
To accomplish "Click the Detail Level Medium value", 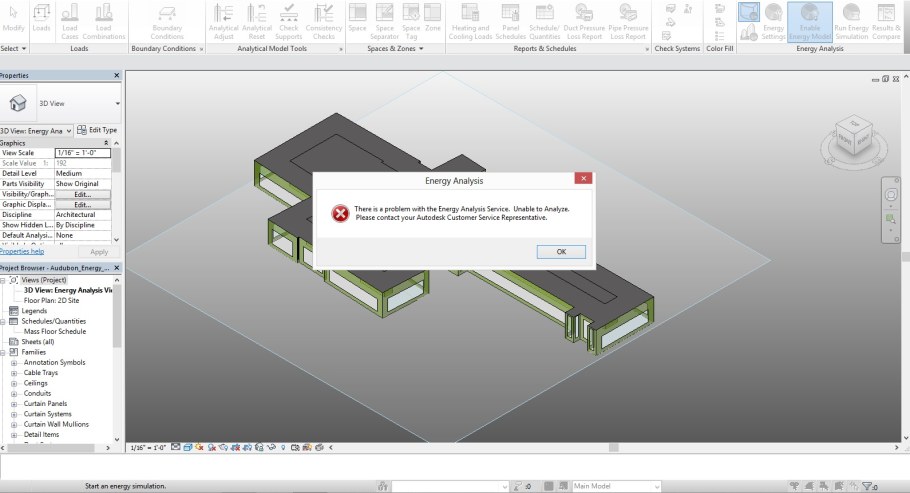I will 82,174.
